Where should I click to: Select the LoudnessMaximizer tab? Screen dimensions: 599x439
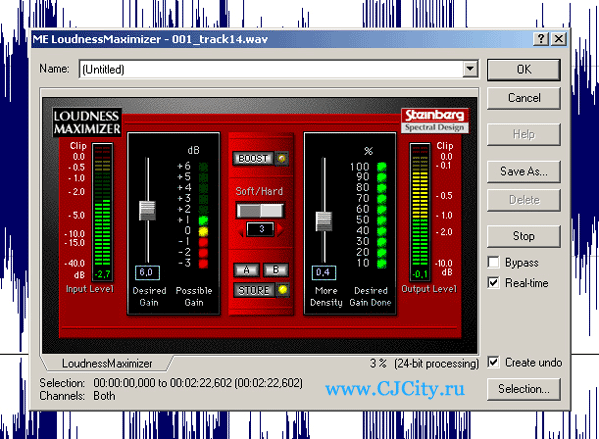click(x=107, y=363)
